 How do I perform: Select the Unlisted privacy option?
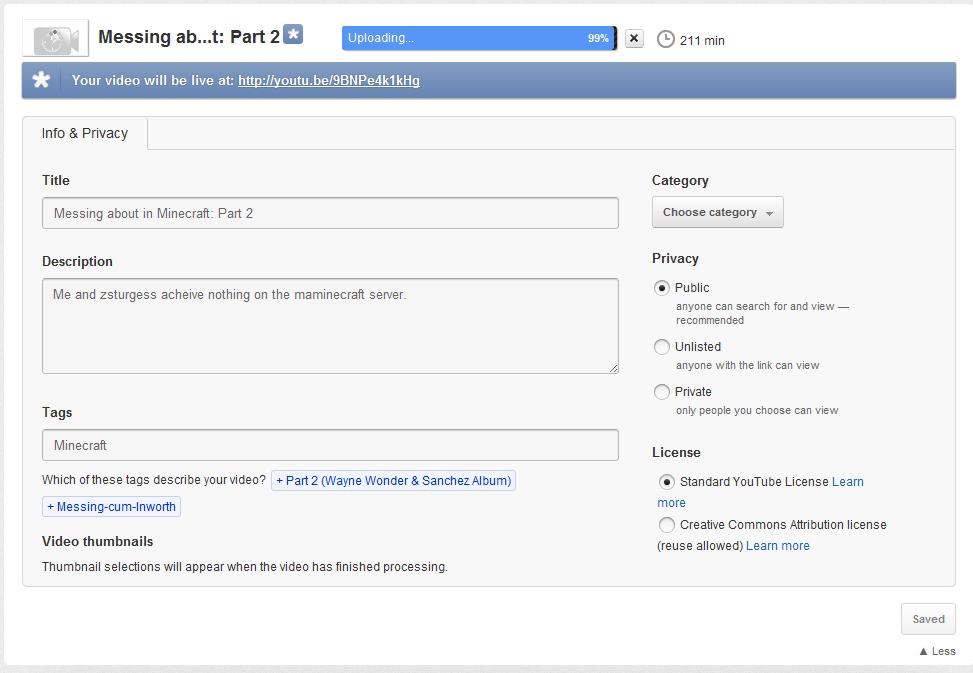[x=662, y=347]
